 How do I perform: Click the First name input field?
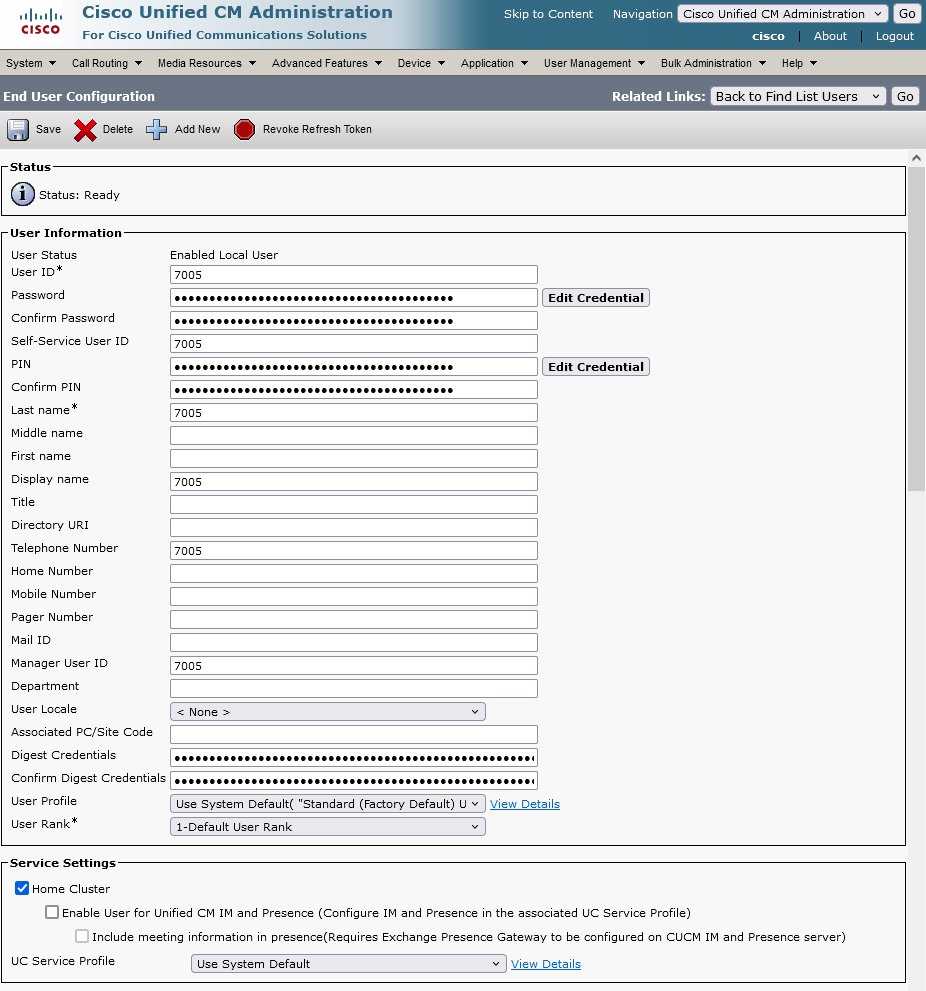pos(353,458)
